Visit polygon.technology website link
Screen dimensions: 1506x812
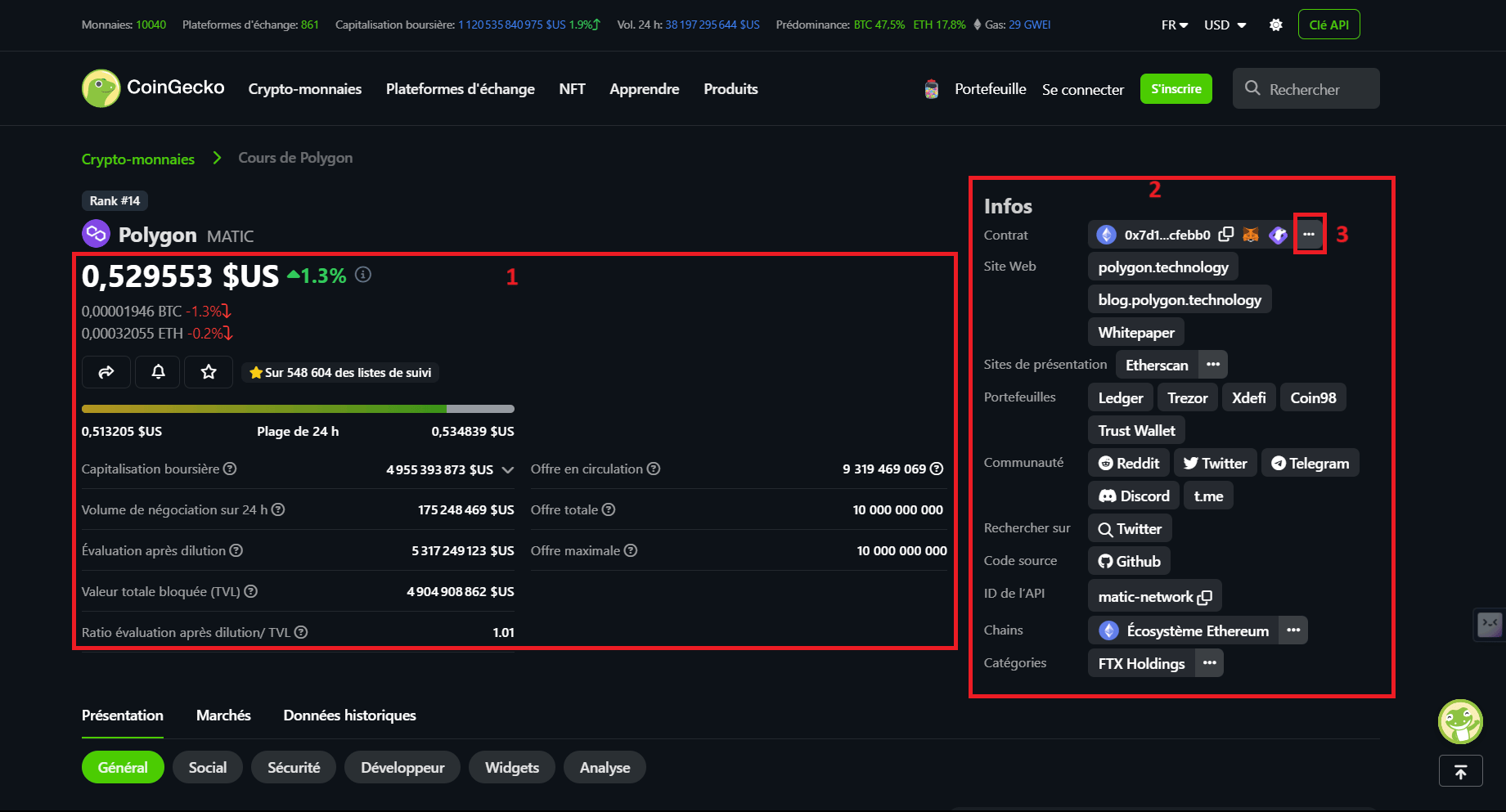pos(1163,267)
